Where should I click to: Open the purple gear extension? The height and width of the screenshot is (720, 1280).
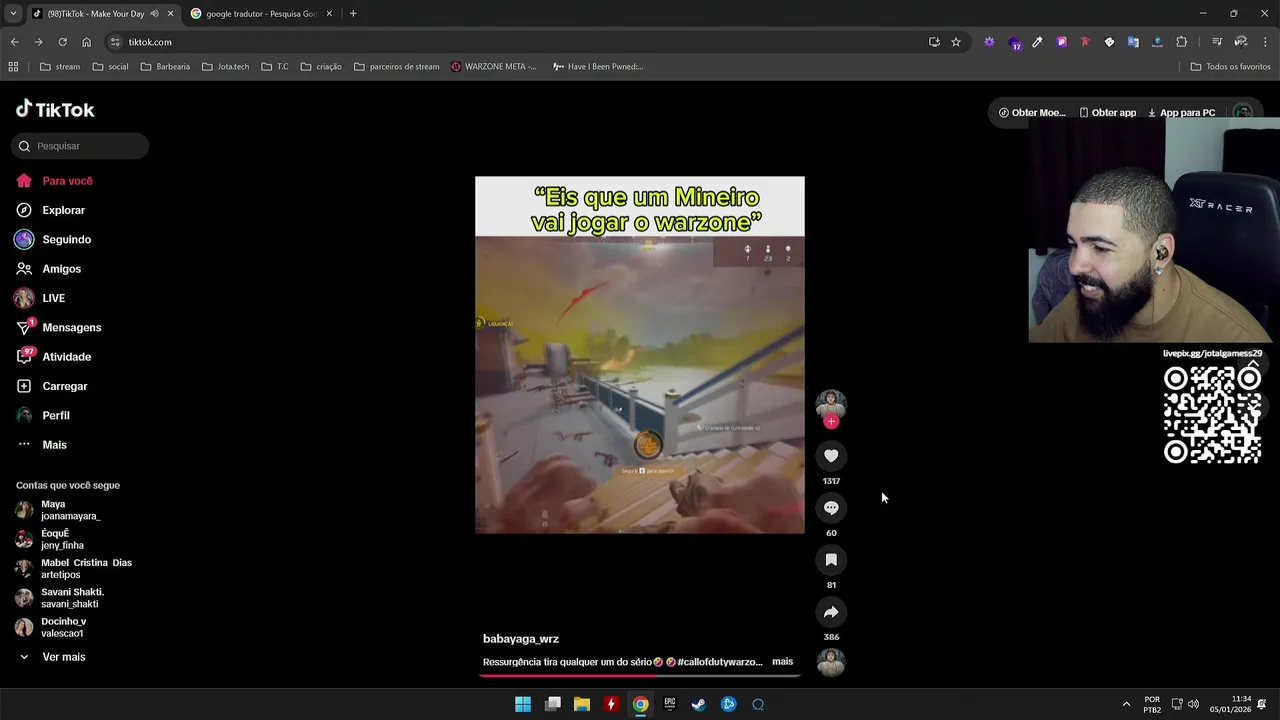coord(989,42)
